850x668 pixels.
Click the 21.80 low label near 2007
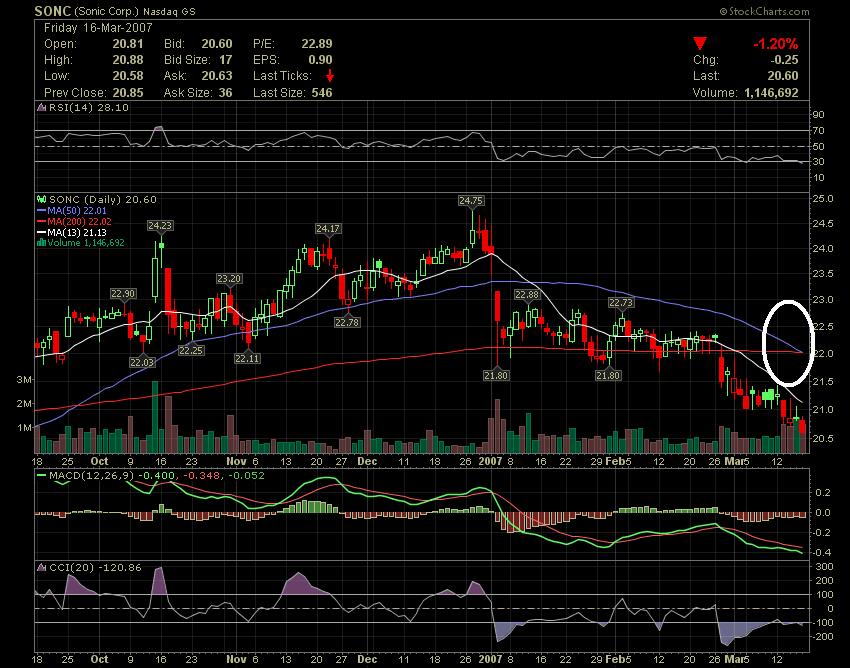coord(496,375)
